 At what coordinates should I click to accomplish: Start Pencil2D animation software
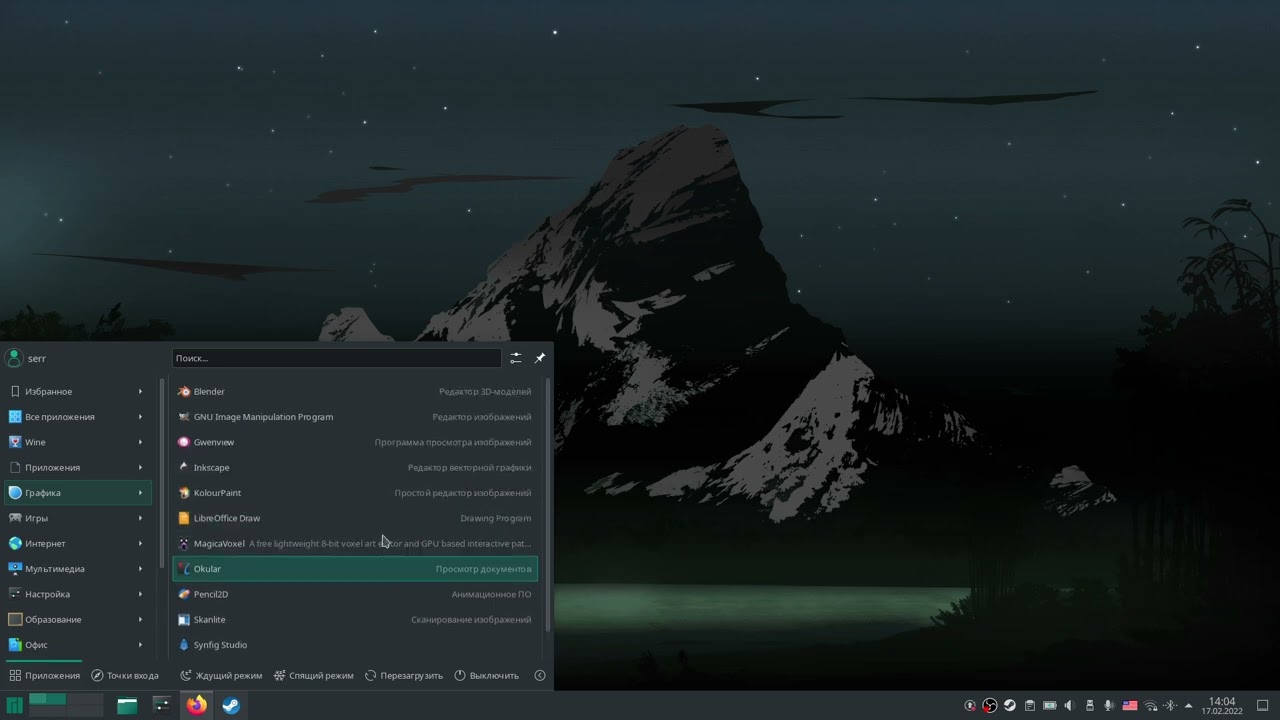355,594
